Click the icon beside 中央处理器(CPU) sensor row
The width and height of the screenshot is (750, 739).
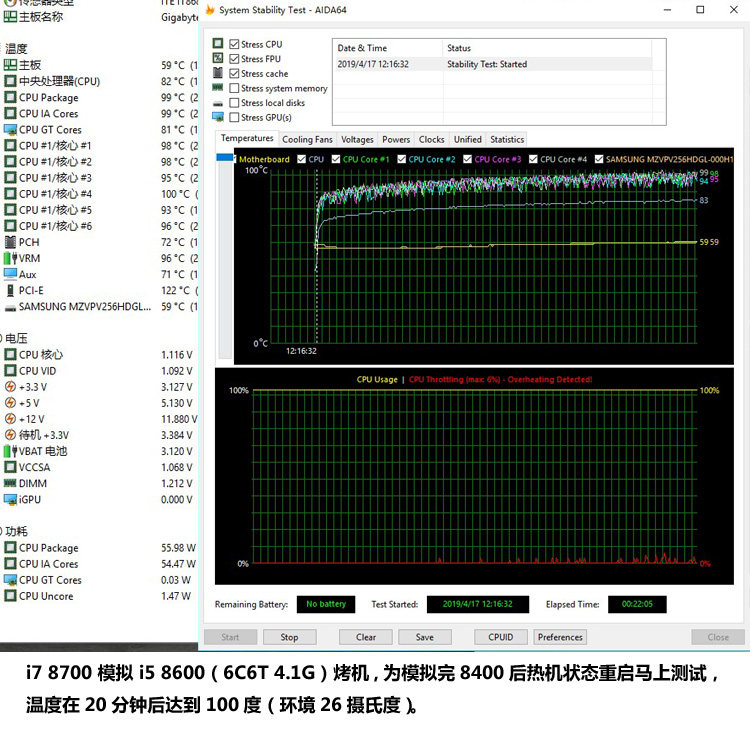coord(10,81)
